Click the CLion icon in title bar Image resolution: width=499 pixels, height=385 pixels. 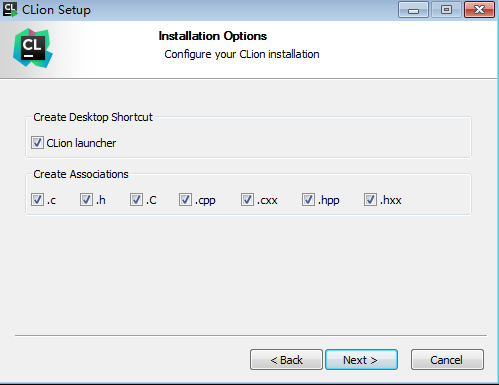click(10, 9)
